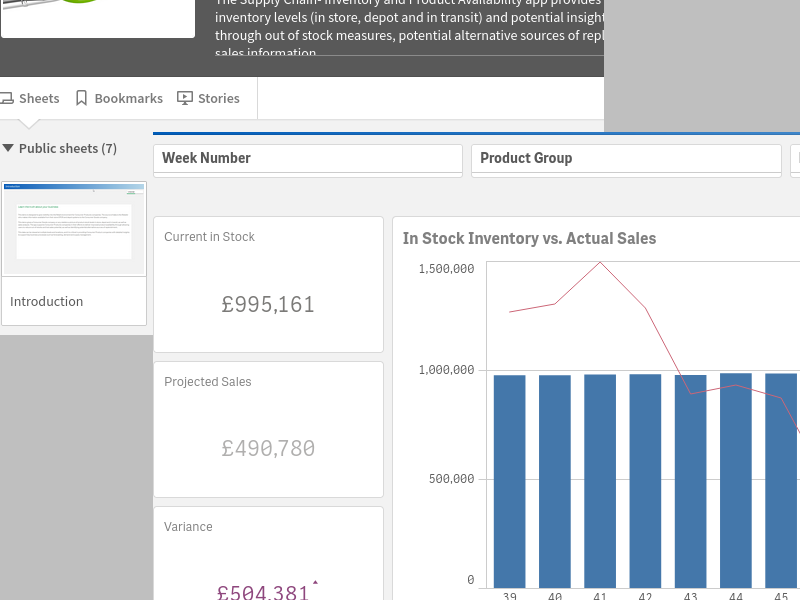Click the In Stock Inventory chart title
This screenshot has height=600, width=800.
coord(529,238)
